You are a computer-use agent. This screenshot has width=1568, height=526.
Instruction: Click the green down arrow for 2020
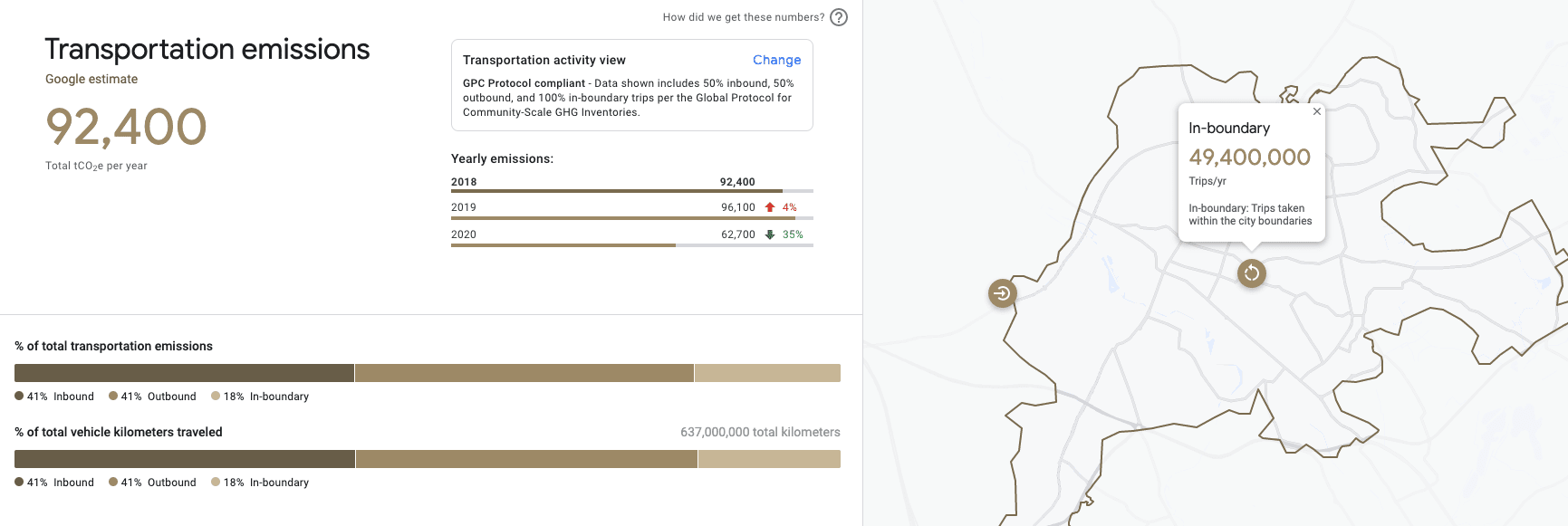(770, 234)
